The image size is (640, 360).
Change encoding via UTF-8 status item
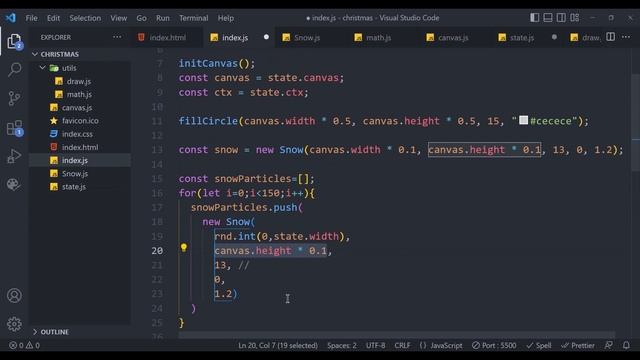376,345
